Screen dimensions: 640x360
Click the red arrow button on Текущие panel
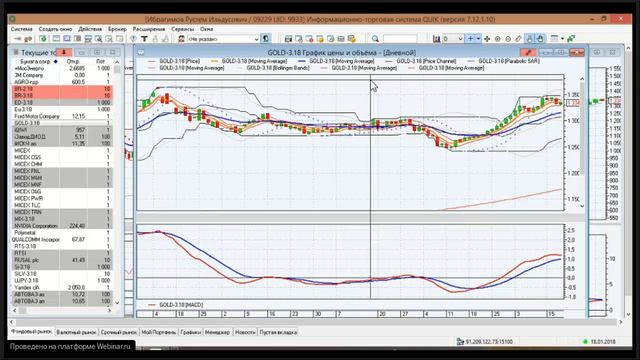(64, 52)
